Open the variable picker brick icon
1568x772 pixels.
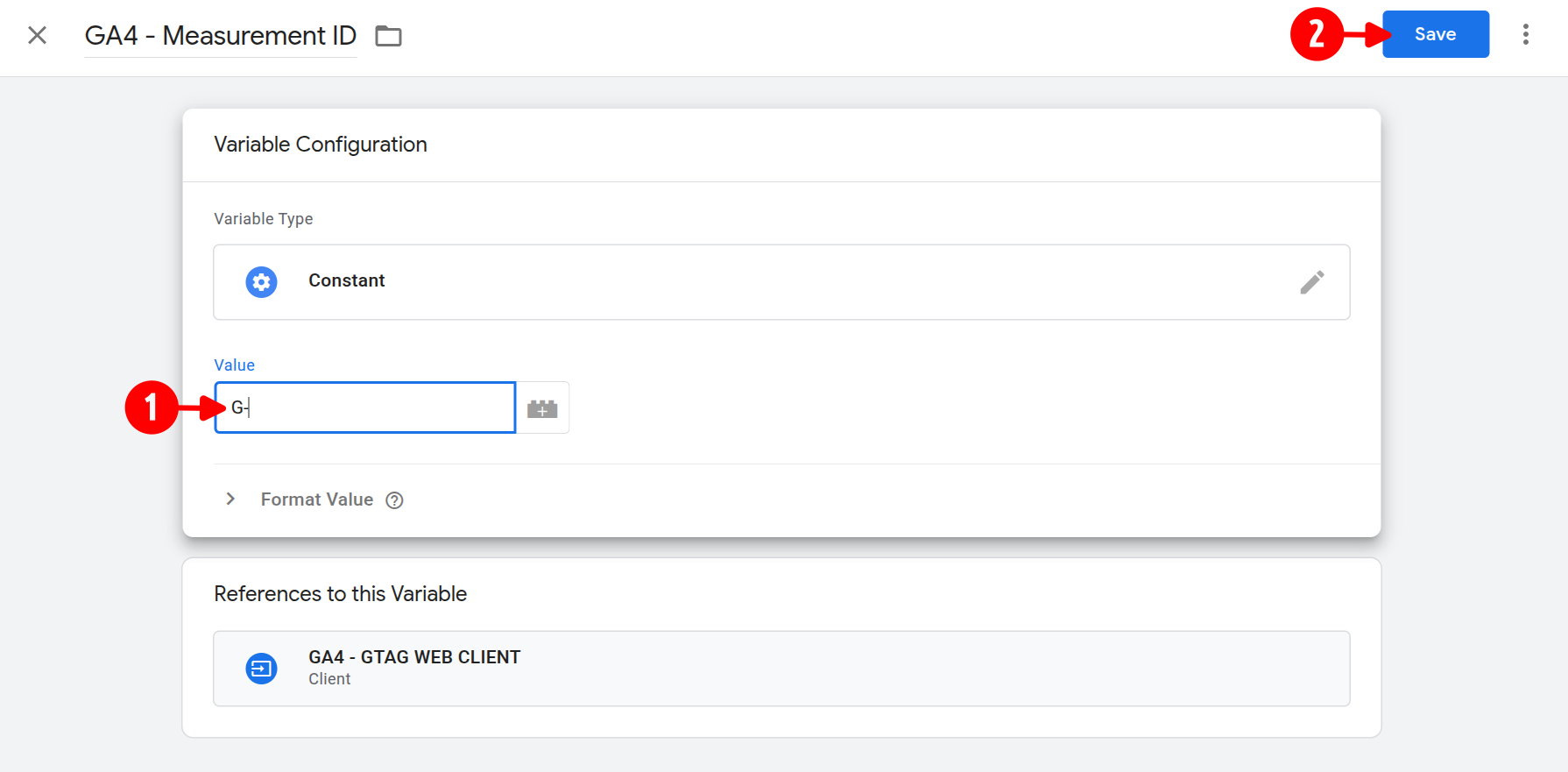point(542,408)
